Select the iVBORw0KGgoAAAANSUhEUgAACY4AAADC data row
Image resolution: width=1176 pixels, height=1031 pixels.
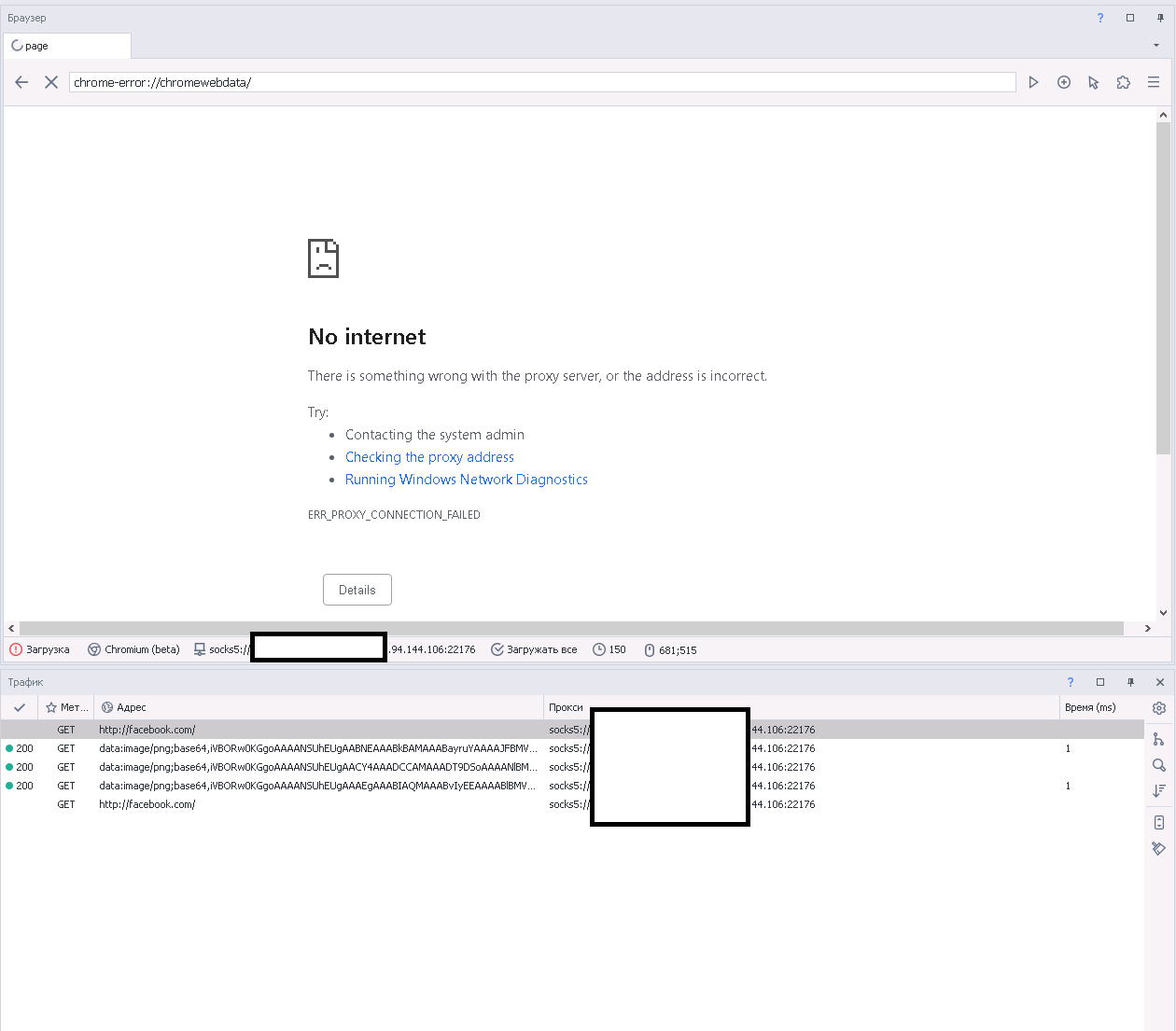pos(572,767)
